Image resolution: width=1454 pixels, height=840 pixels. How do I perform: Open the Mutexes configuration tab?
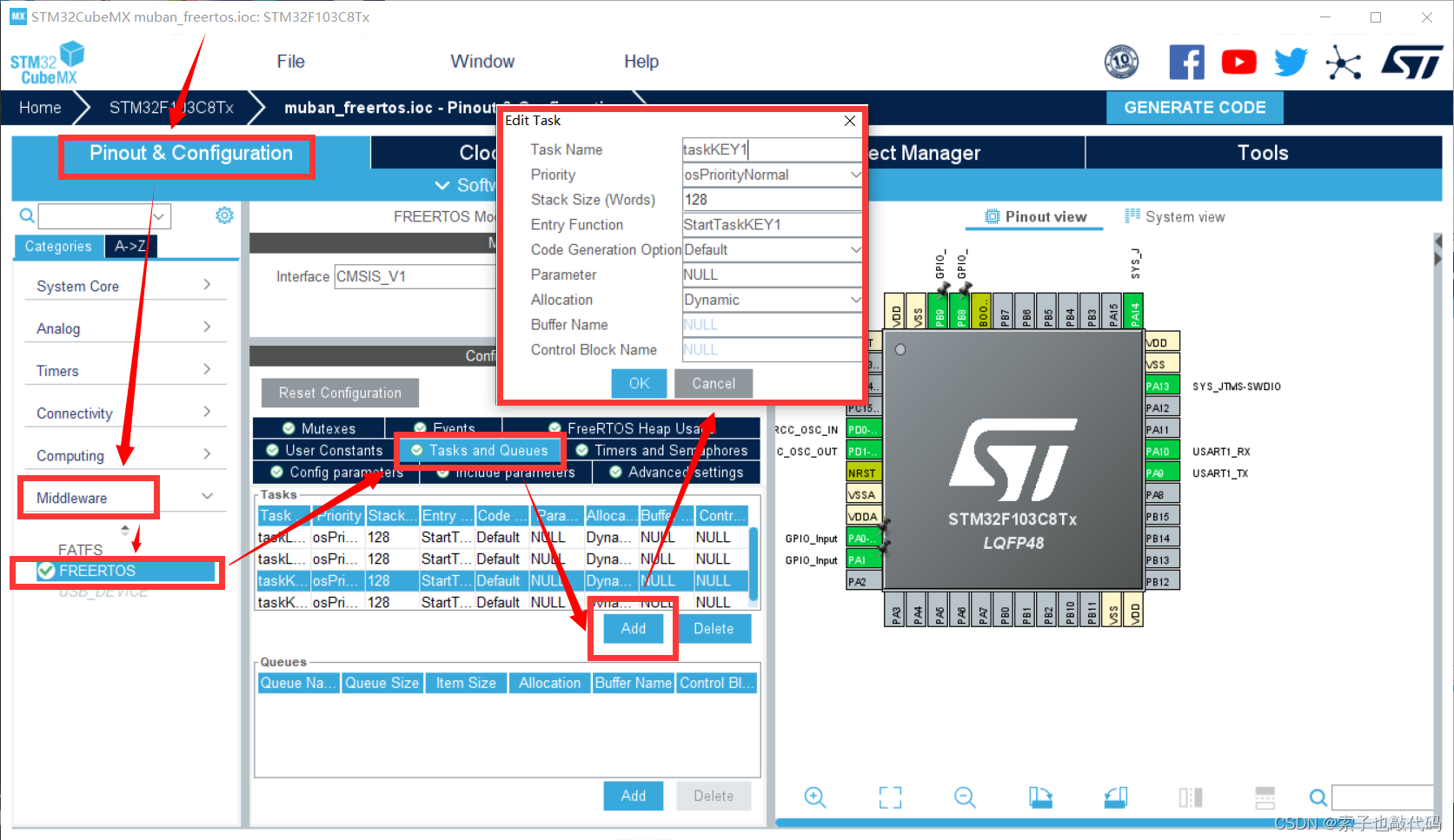coord(319,428)
